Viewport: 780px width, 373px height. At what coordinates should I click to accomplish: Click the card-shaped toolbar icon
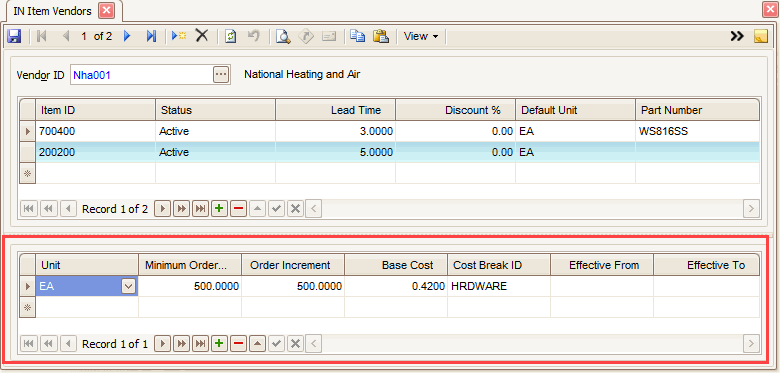tap(329, 36)
